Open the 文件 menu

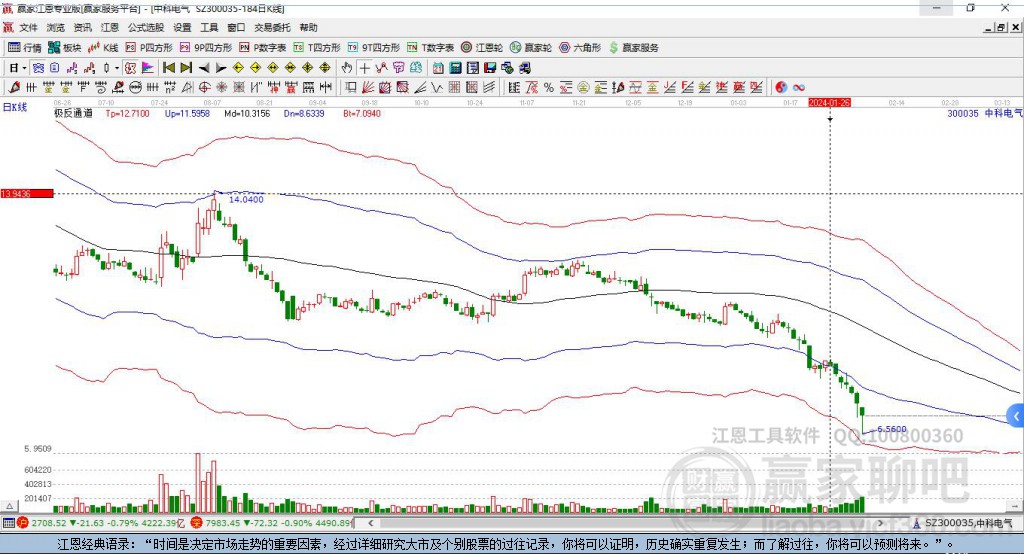pos(28,27)
